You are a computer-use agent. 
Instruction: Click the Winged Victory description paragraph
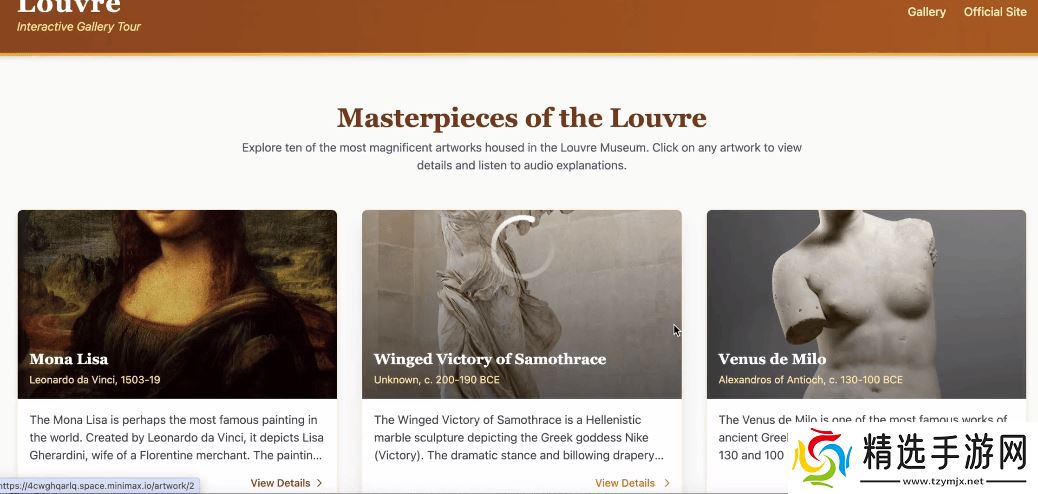point(519,438)
